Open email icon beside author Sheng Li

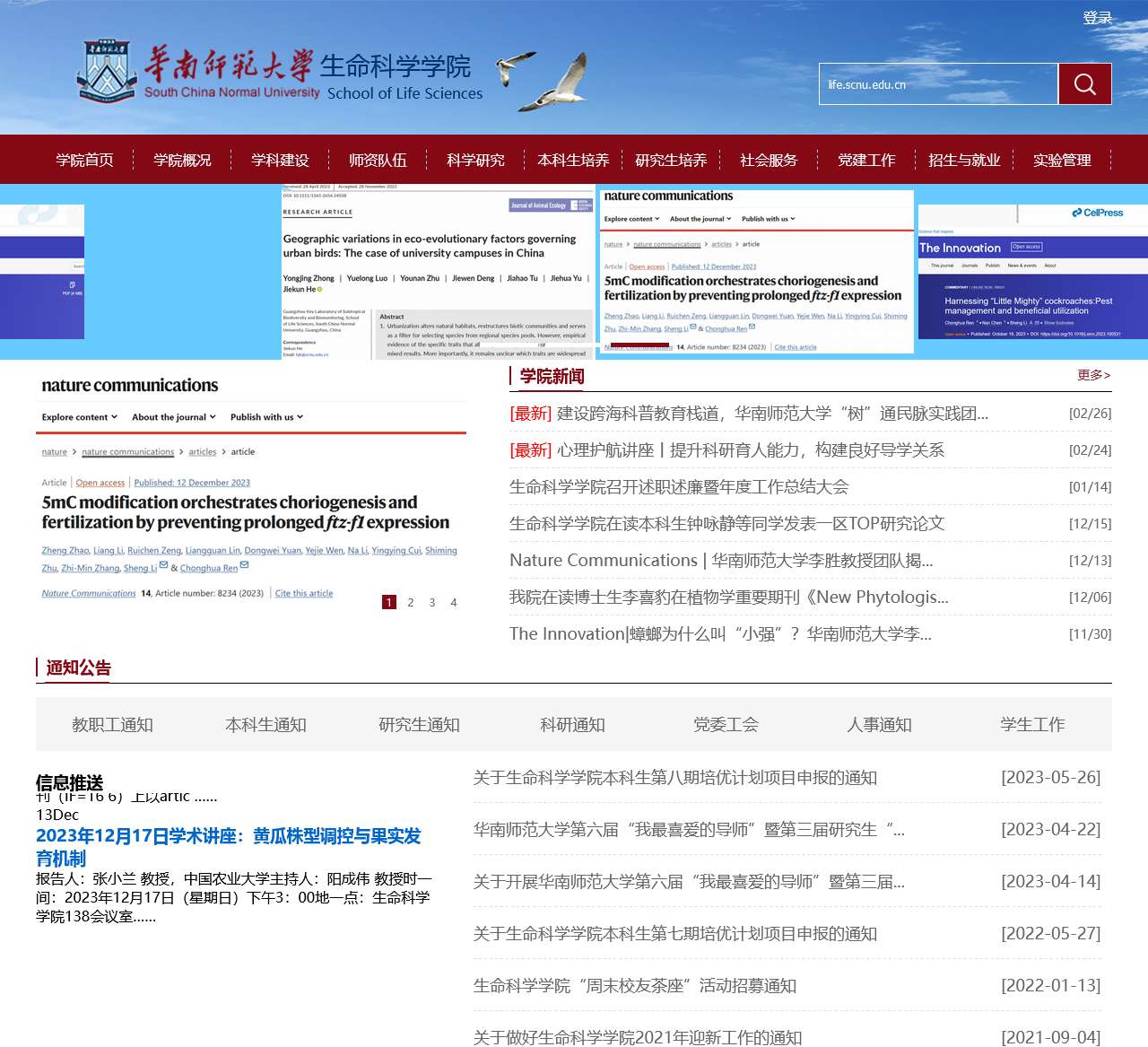pyautogui.click(x=161, y=566)
